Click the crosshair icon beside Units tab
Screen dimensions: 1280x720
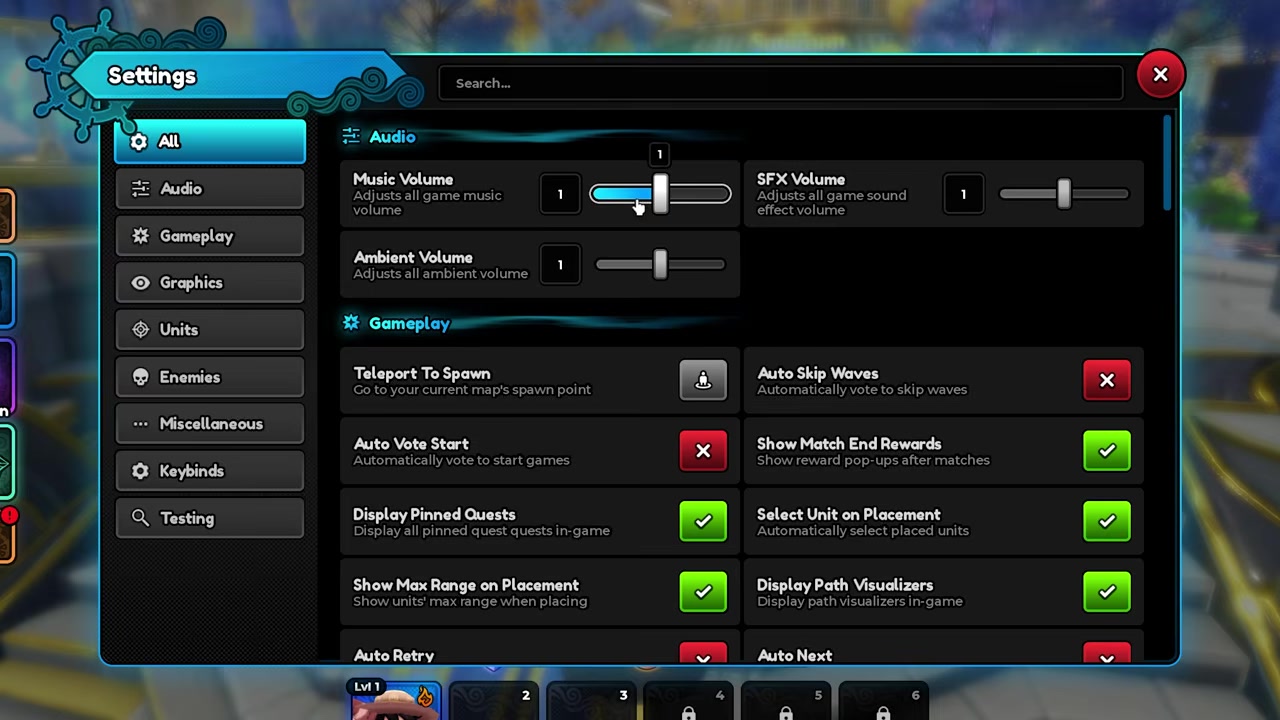[x=140, y=330]
